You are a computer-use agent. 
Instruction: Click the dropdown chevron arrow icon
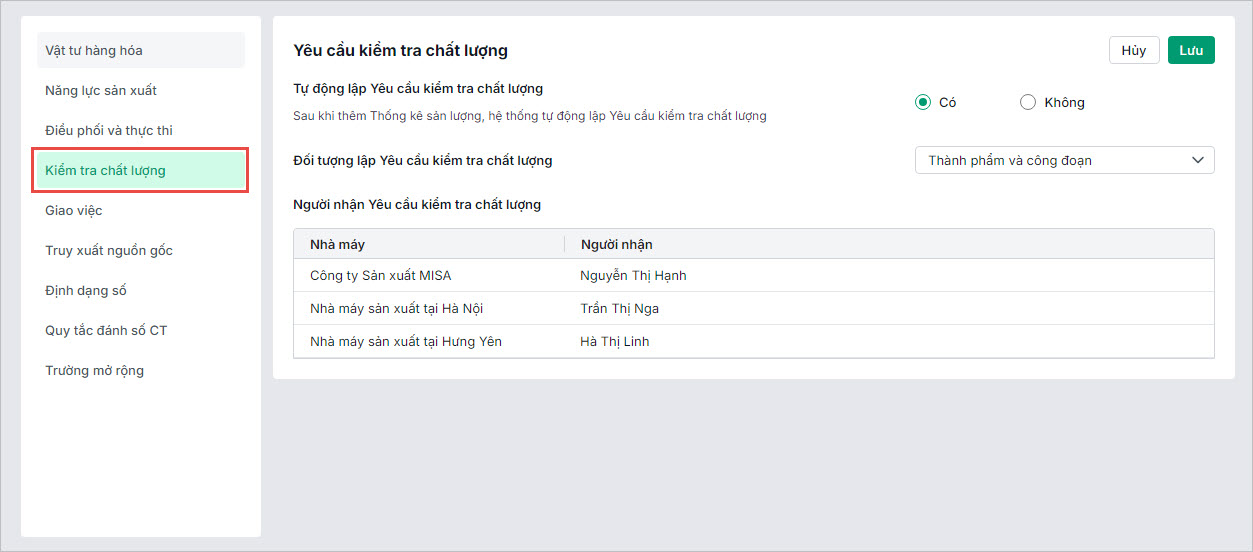[1198, 160]
